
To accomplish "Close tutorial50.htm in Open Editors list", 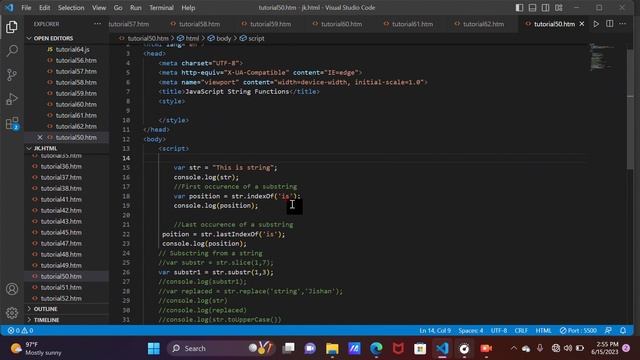I will pyautogui.click(x=40, y=138).
